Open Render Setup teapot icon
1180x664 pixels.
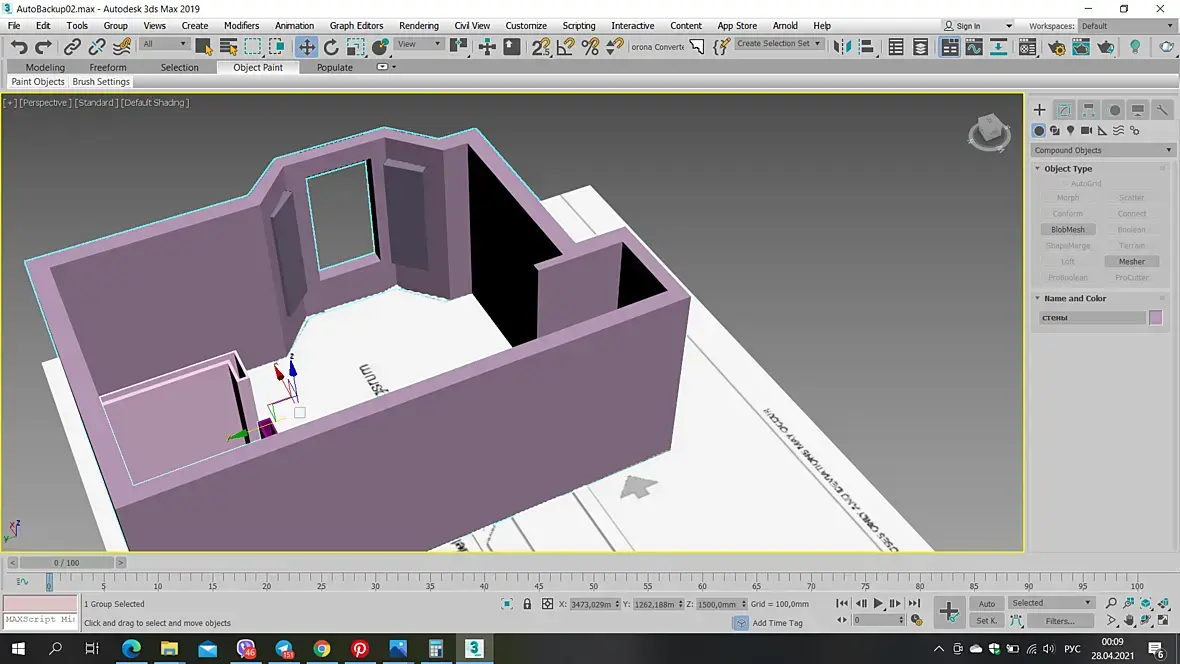click(1057, 47)
